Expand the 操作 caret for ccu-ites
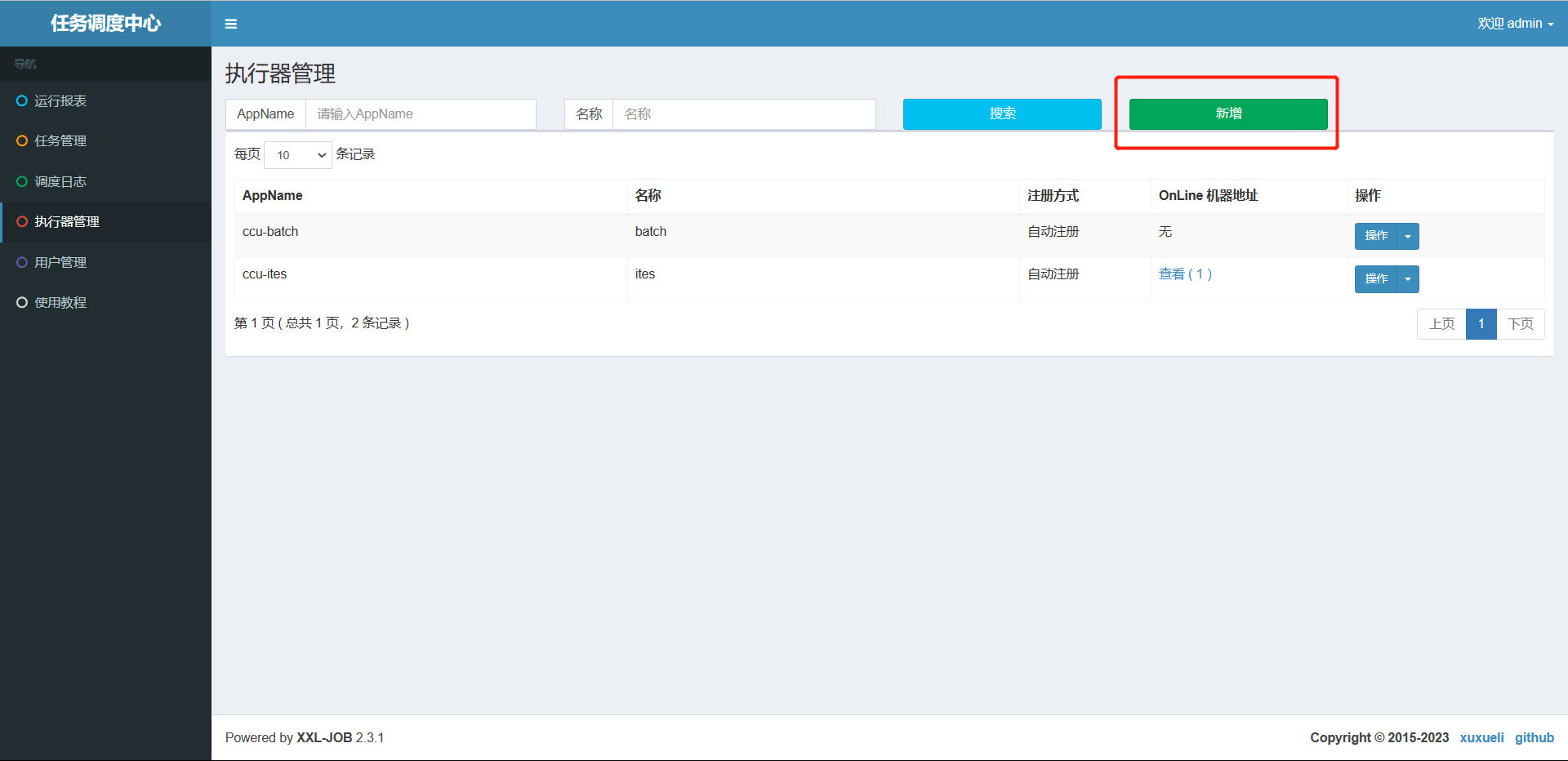The image size is (1568, 761). click(x=1408, y=278)
